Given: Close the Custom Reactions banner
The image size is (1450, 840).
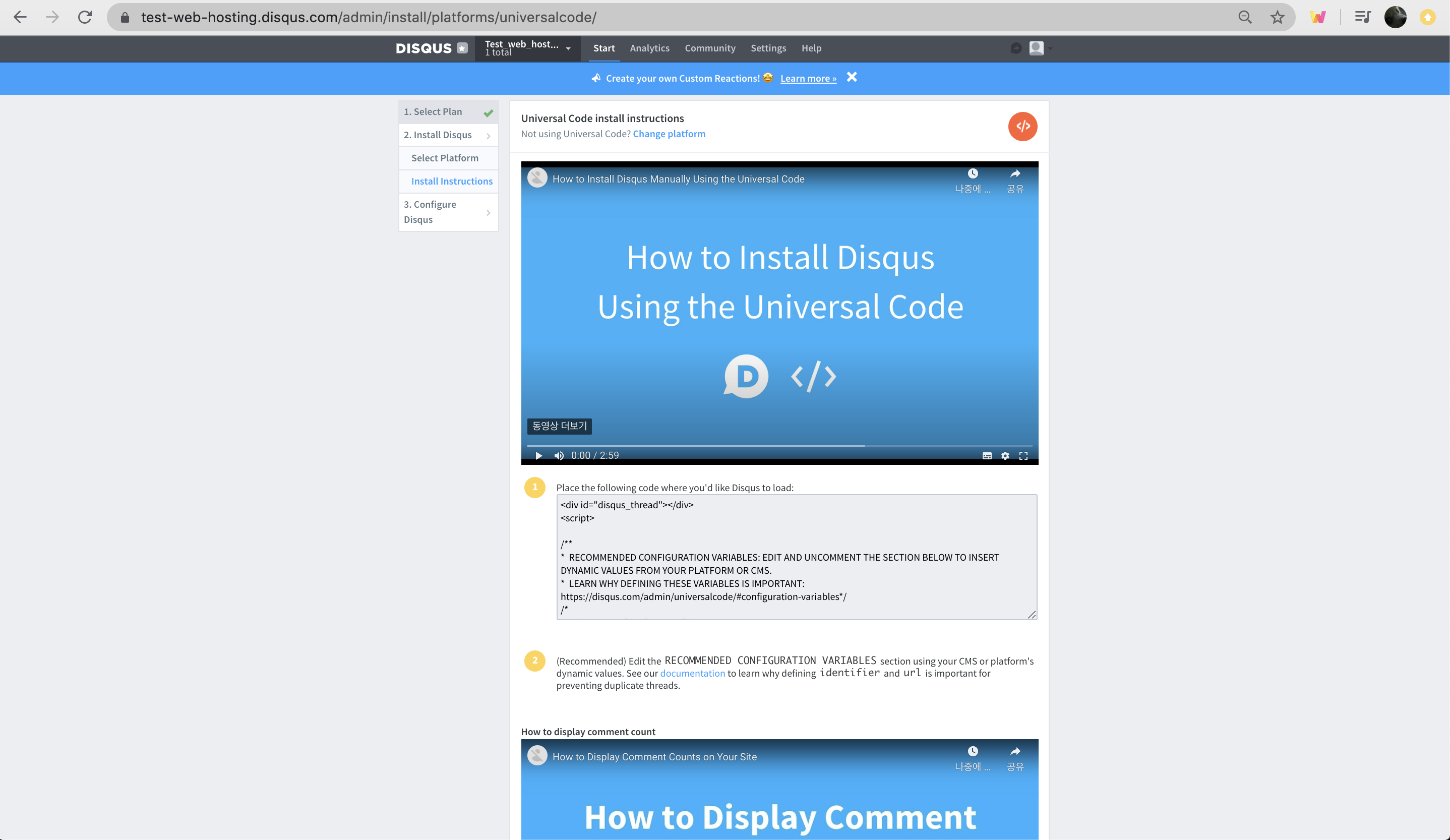Looking at the screenshot, I should pos(852,77).
